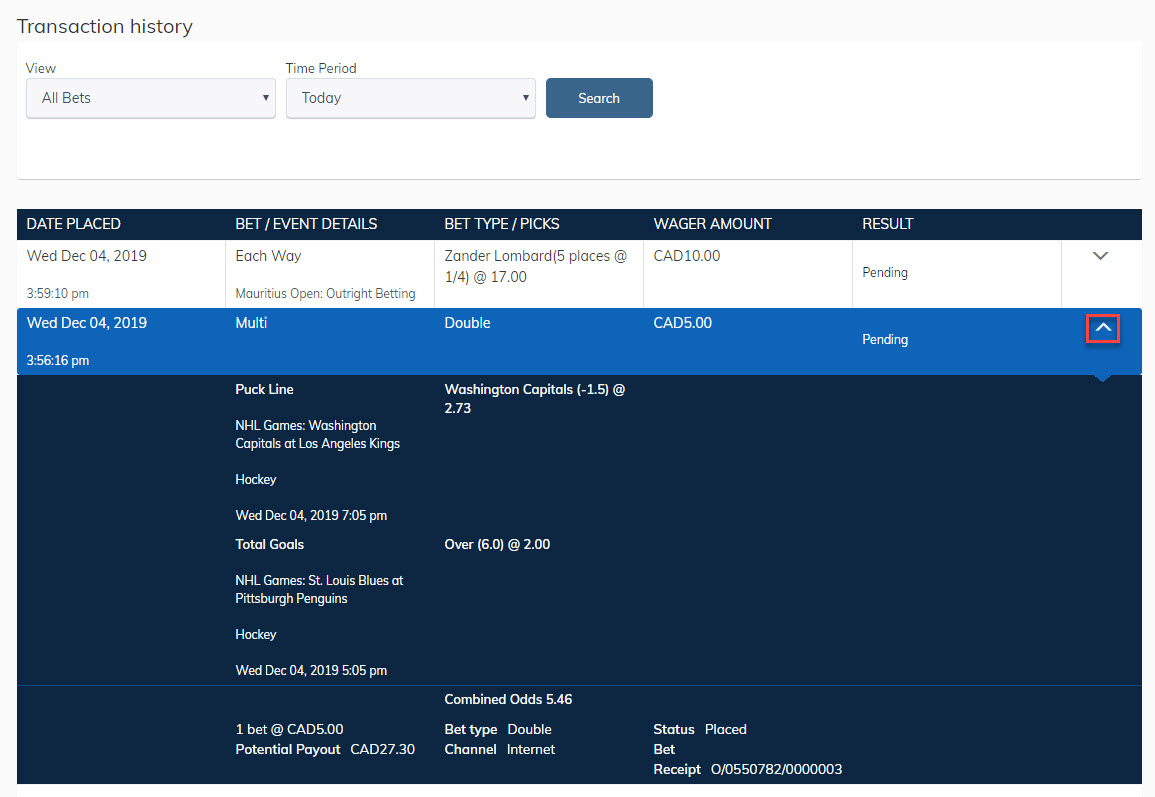Click the WAGER AMOUNT column header

coord(712,224)
